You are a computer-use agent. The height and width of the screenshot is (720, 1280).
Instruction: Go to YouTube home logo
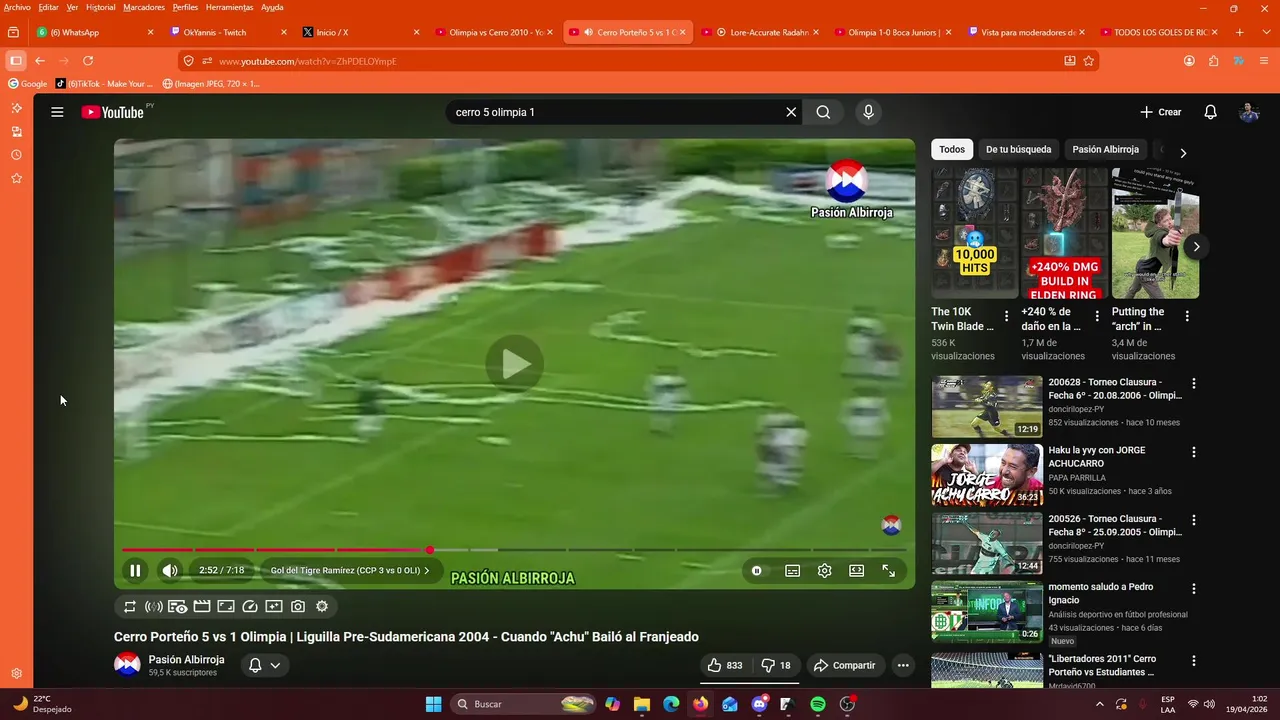113,112
